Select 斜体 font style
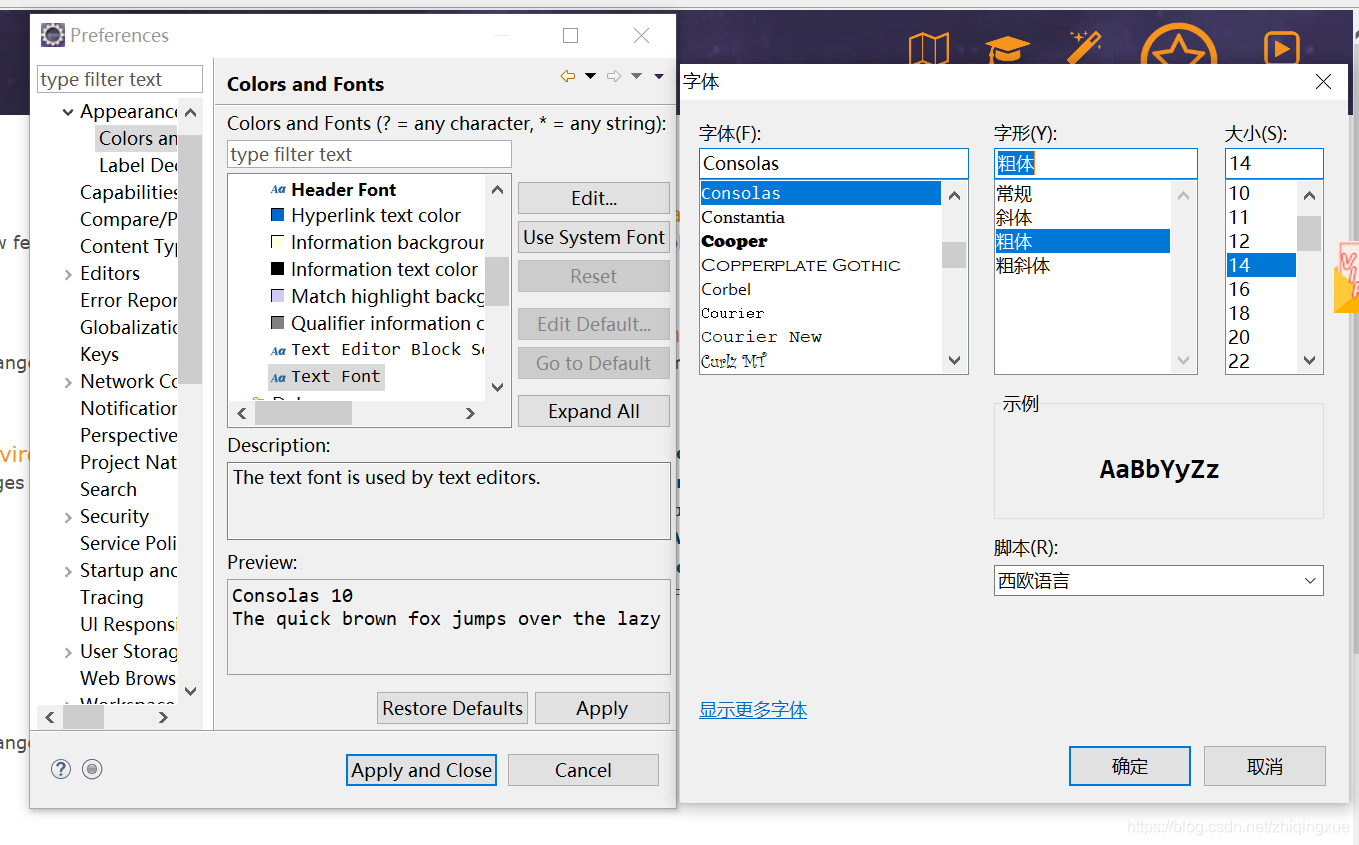Image resolution: width=1359 pixels, height=845 pixels. 1014,217
